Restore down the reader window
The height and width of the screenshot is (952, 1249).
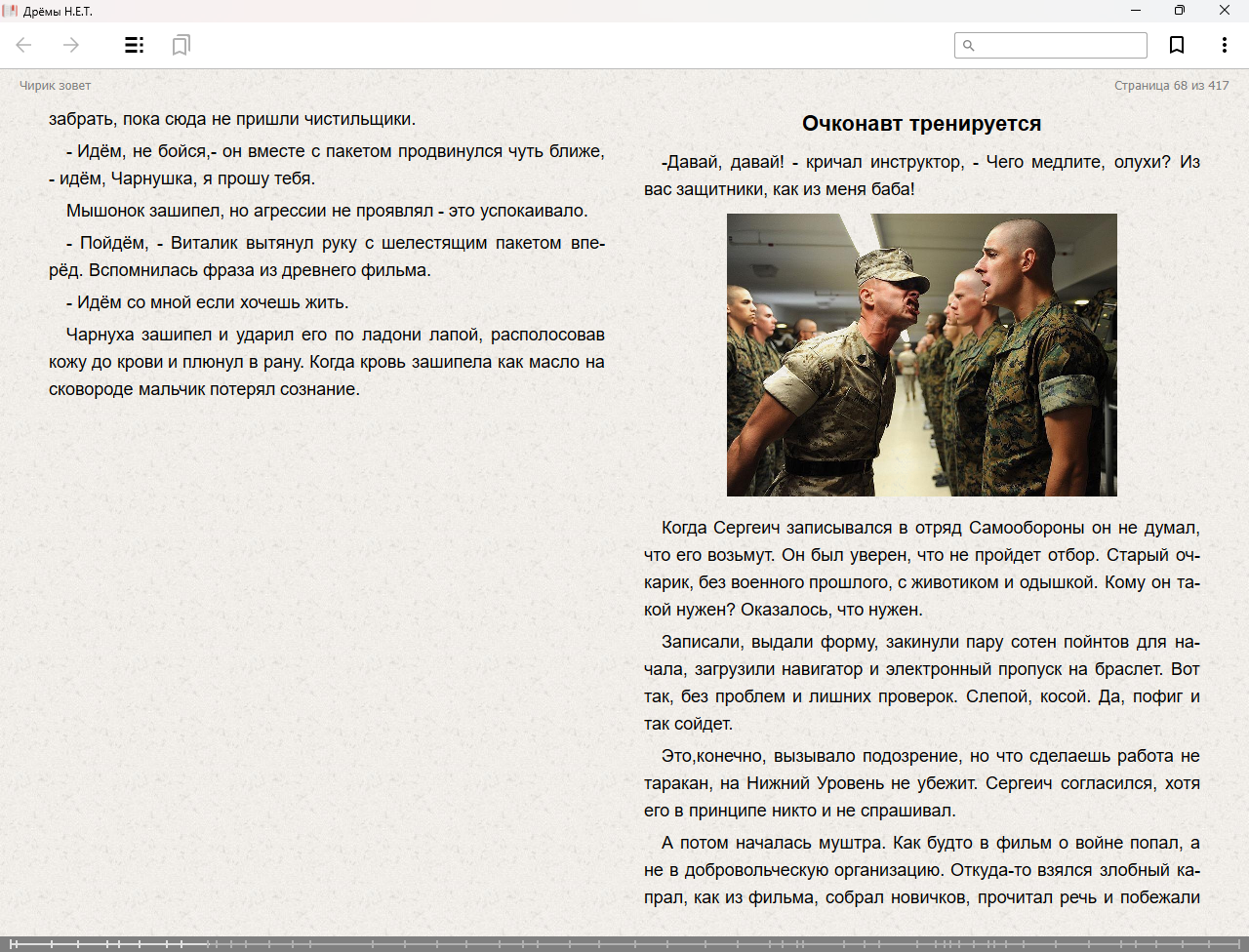(1180, 11)
